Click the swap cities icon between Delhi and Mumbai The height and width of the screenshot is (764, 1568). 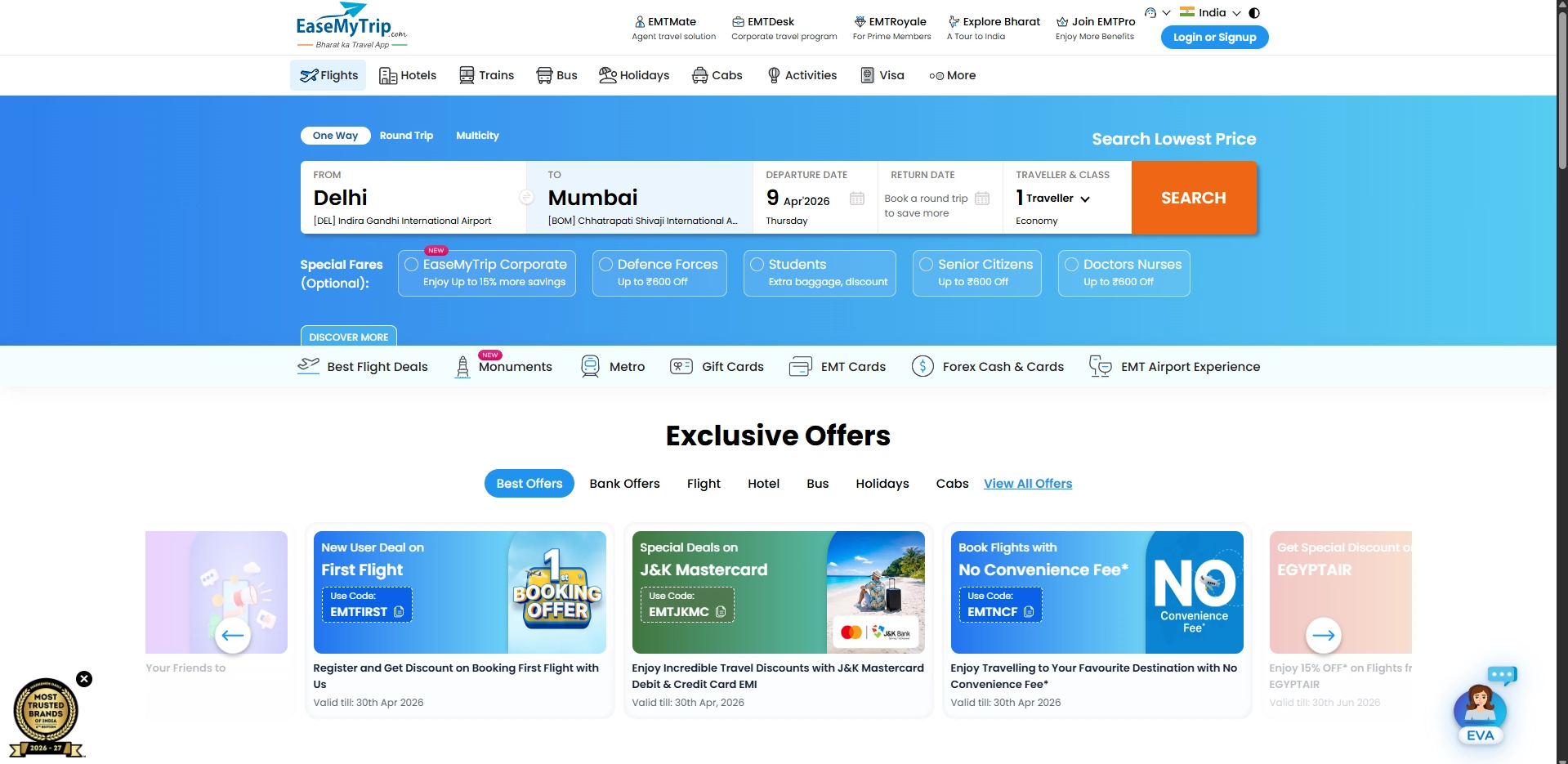pos(526,198)
